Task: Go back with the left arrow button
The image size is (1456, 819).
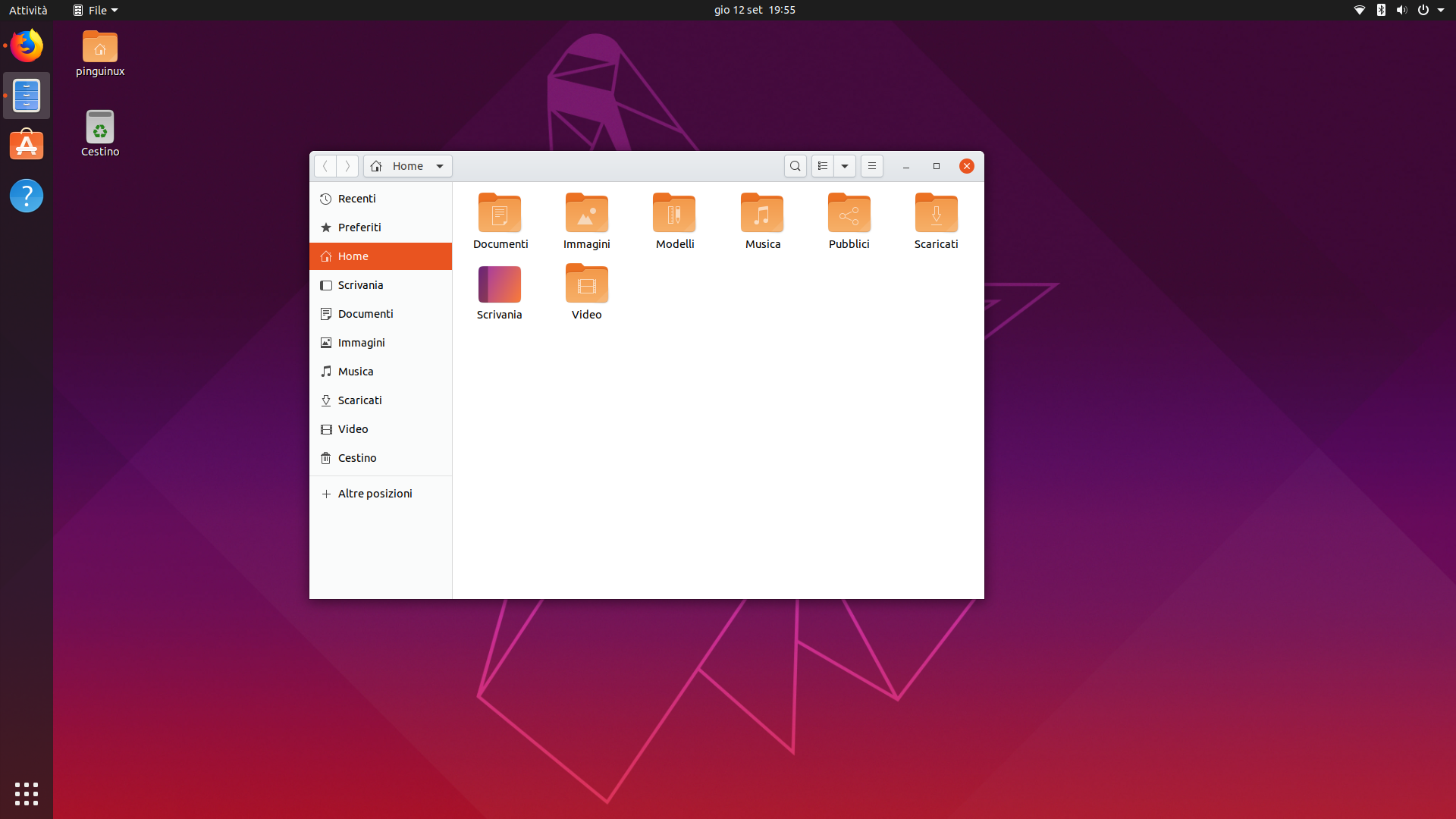Action: (x=325, y=166)
